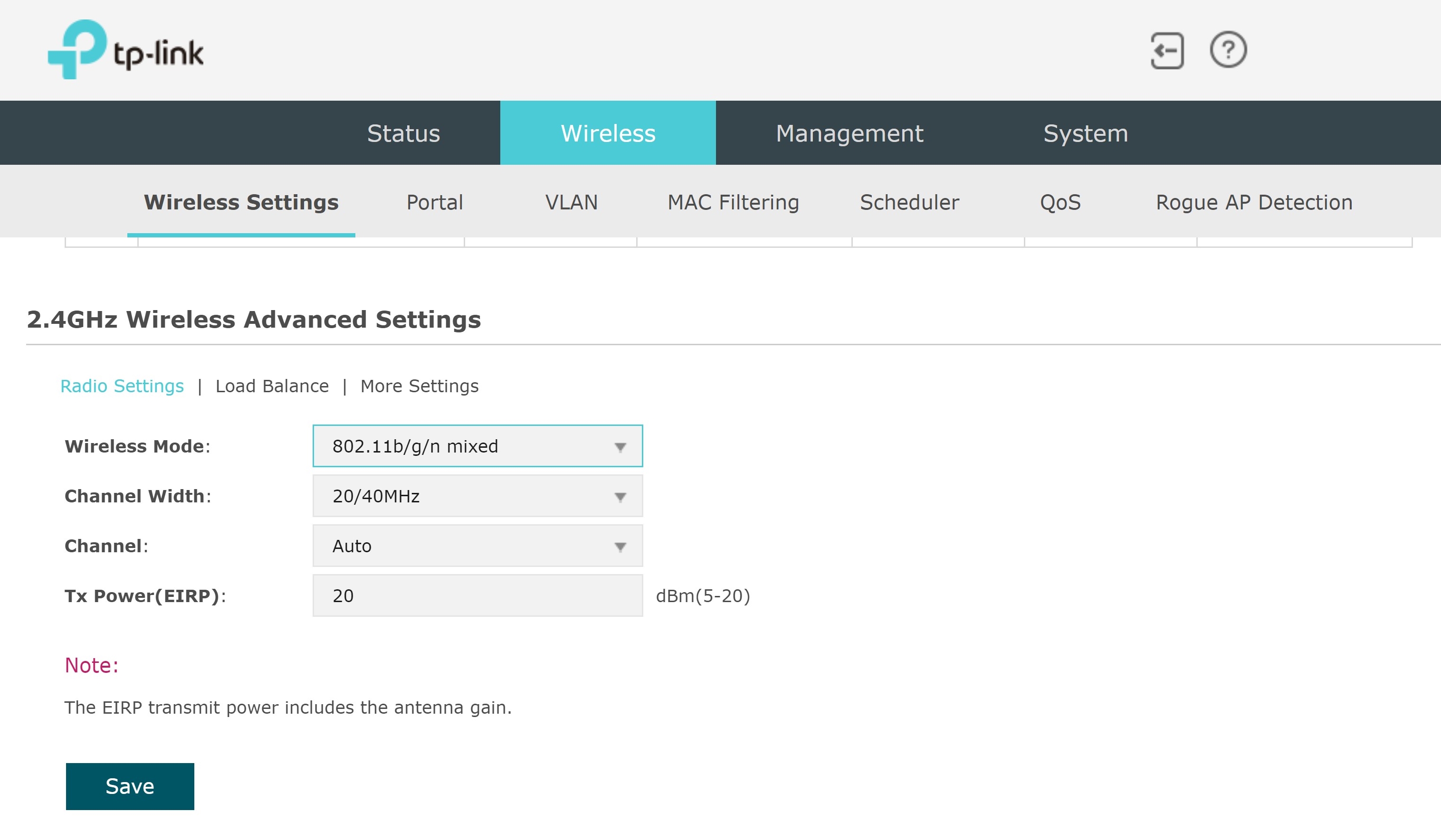The width and height of the screenshot is (1441, 840).
Task: Open MAC Filtering settings
Action: click(733, 202)
